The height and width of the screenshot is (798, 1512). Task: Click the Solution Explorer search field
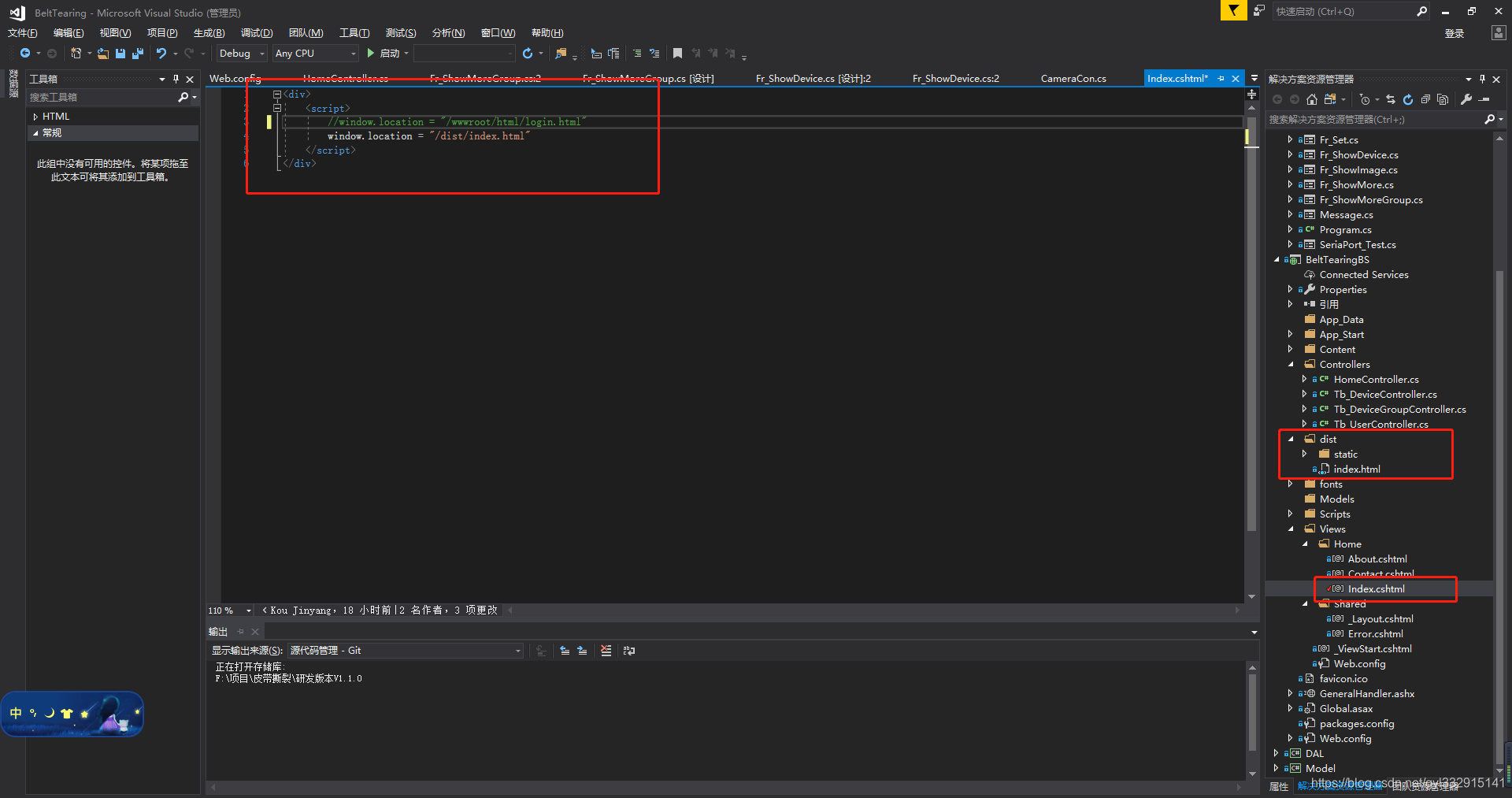(1374, 120)
